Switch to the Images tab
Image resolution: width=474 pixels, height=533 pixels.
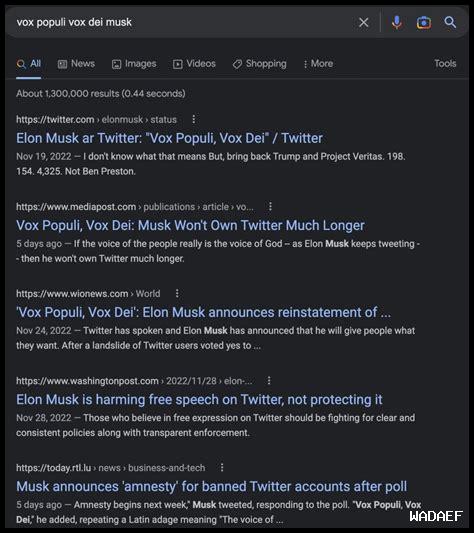point(134,64)
